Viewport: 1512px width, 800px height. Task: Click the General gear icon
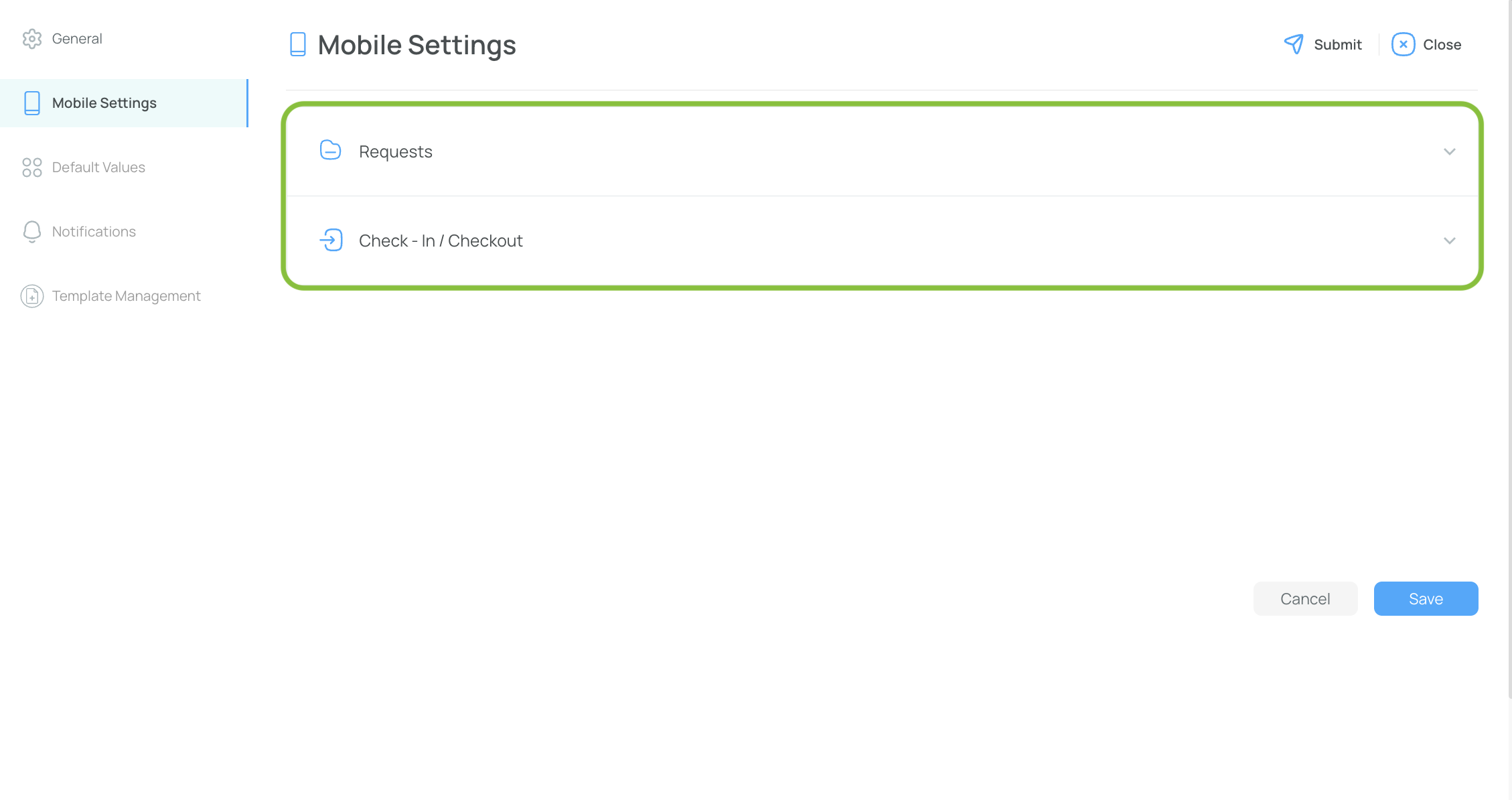(x=31, y=39)
